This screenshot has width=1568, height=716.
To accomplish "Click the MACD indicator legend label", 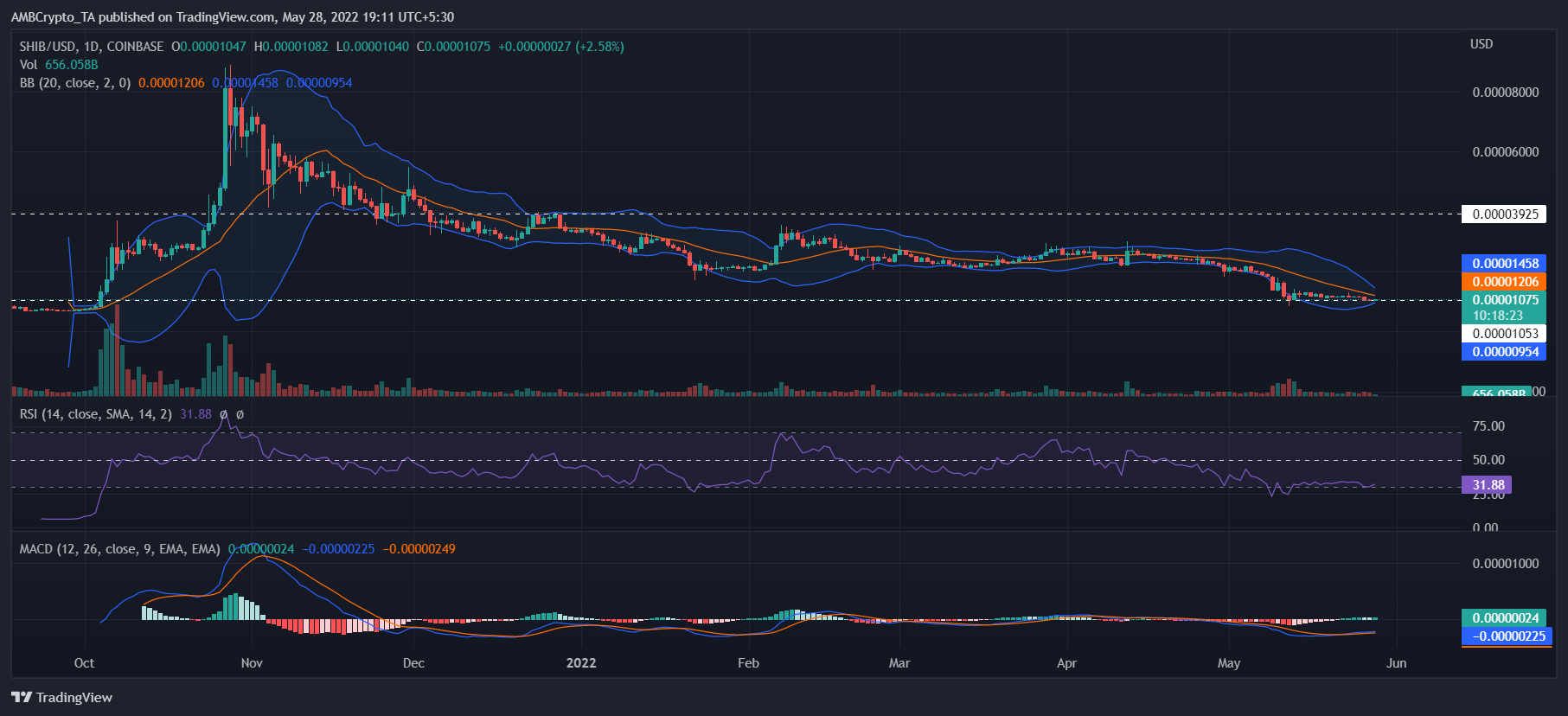I will [119, 549].
